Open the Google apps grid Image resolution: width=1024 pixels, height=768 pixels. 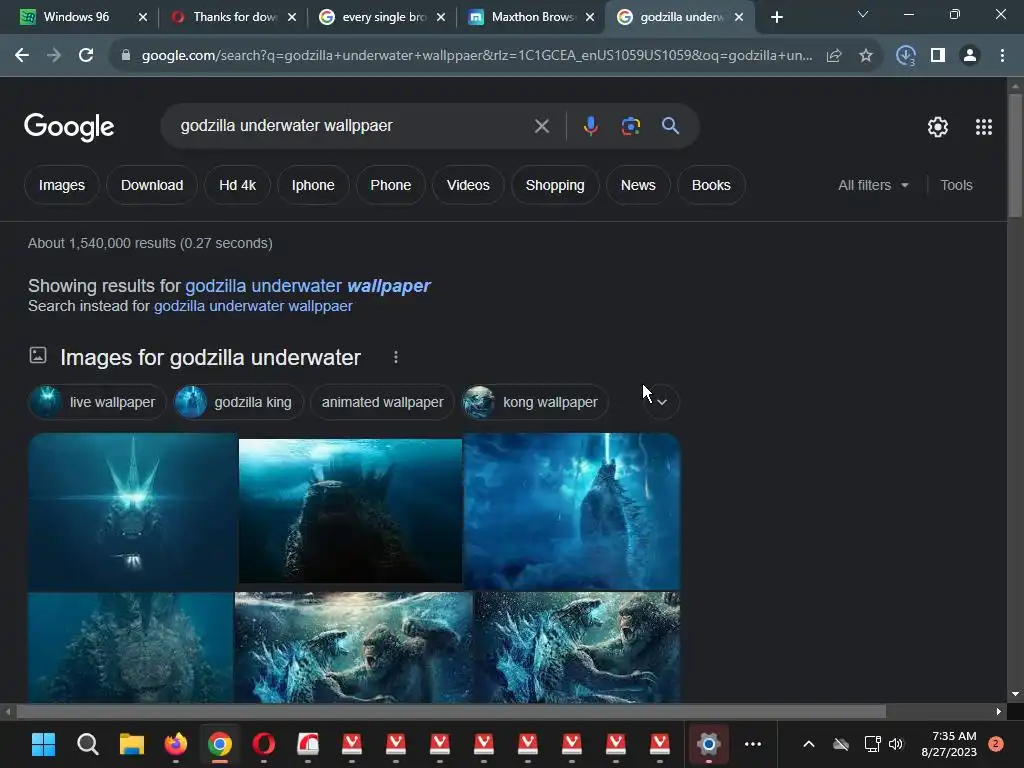pos(984,127)
